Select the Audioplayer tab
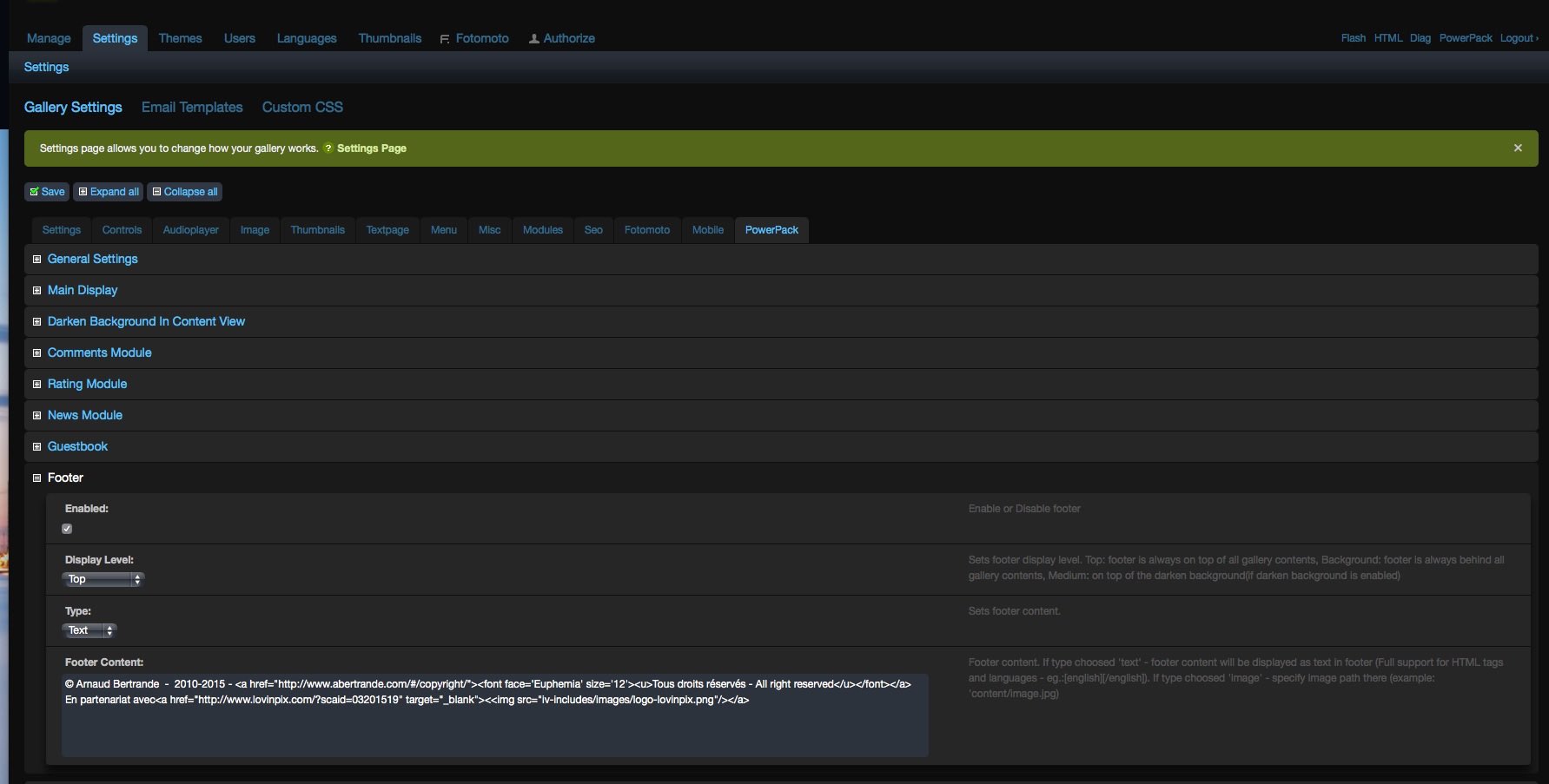This screenshot has width=1549, height=784. click(x=190, y=230)
